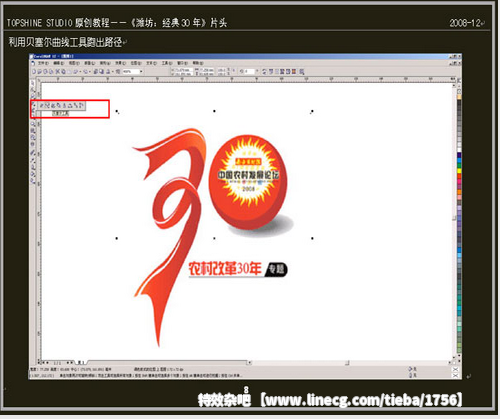The height and width of the screenshot is (419, 500).
Task: Click the fill color indicator in status bar
Action: 455,369
